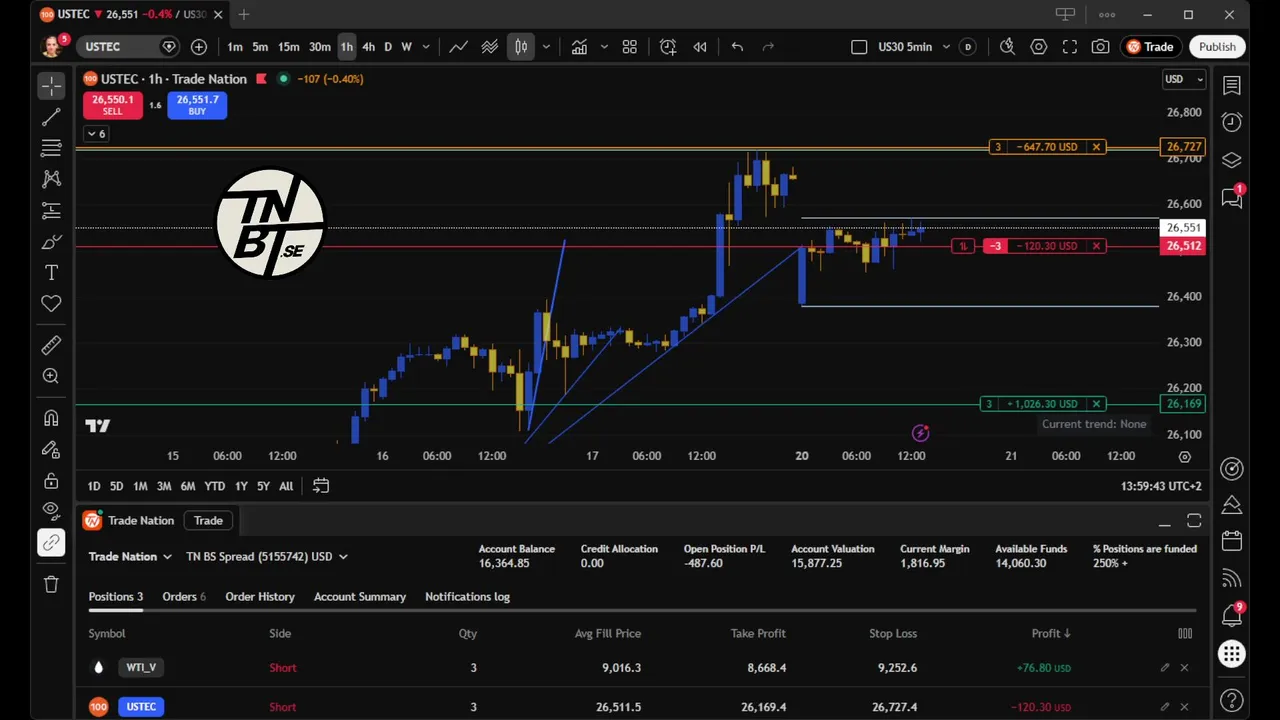This screenshot has height=720, width=1280.
Task: Expand the timeframes dropdown after W
Action: [426, 47]
